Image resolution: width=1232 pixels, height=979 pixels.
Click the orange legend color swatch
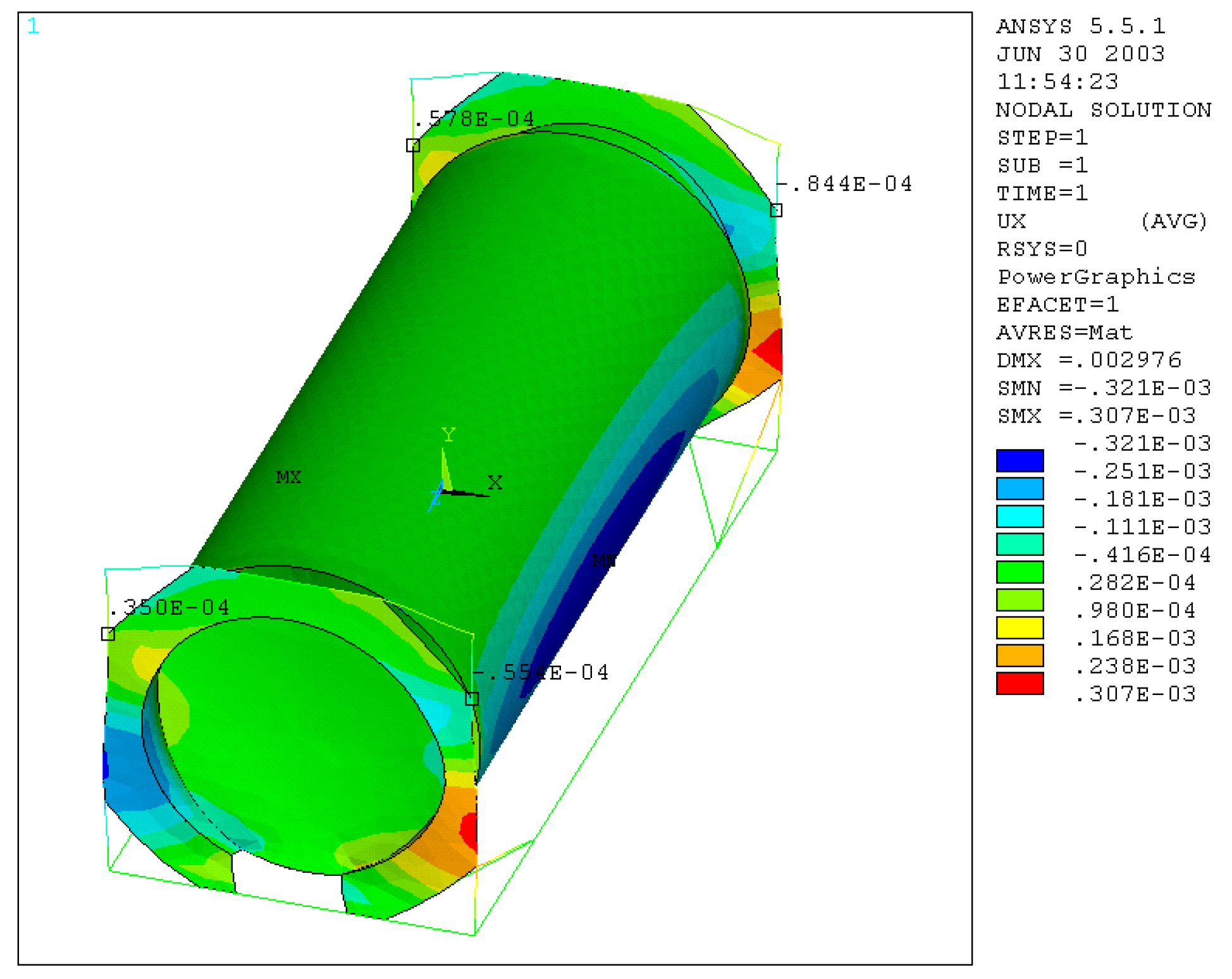[1019, 656]
